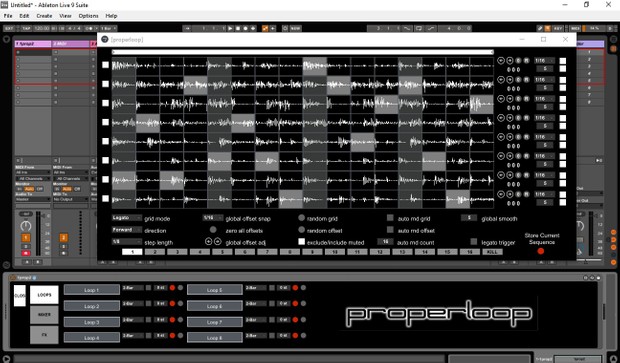Click the KILL button
This screenshot has width=620, height=363.
coord(492,252)
